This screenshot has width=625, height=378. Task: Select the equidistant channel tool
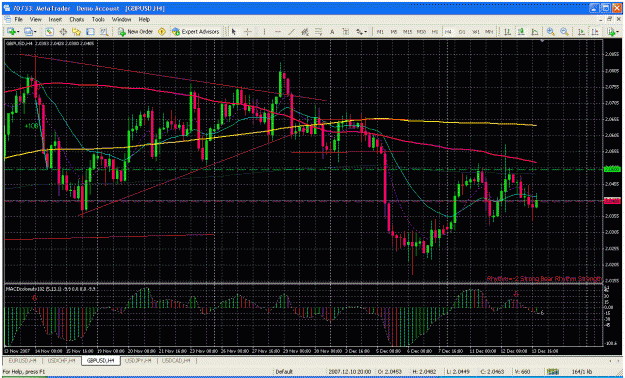pyautogui.click(x=305, y=32)
